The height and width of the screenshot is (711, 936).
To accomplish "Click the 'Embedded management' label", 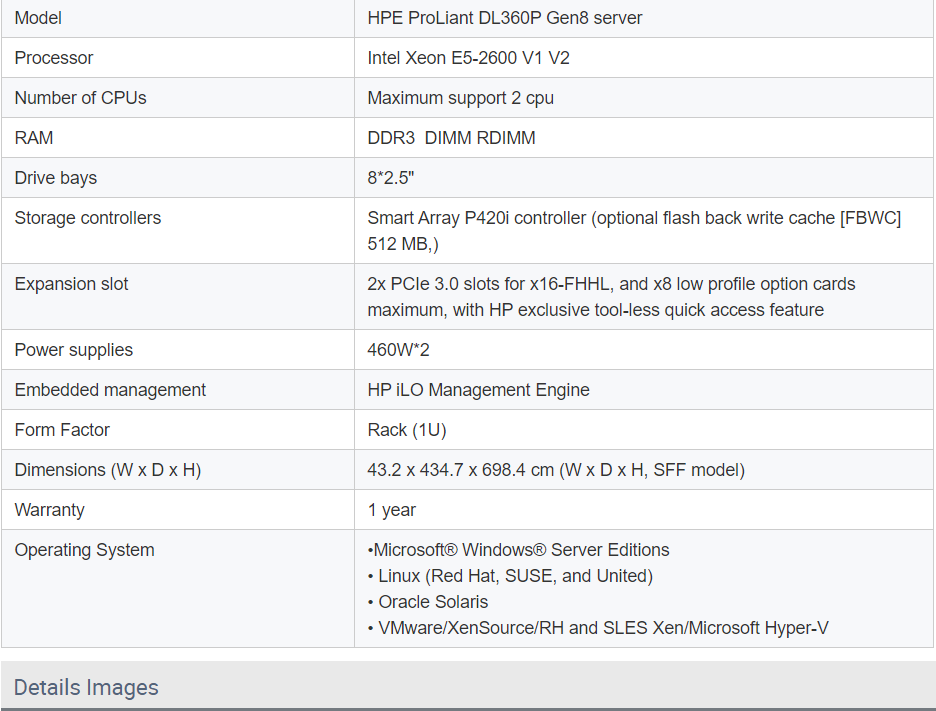I will click(110, 390).
